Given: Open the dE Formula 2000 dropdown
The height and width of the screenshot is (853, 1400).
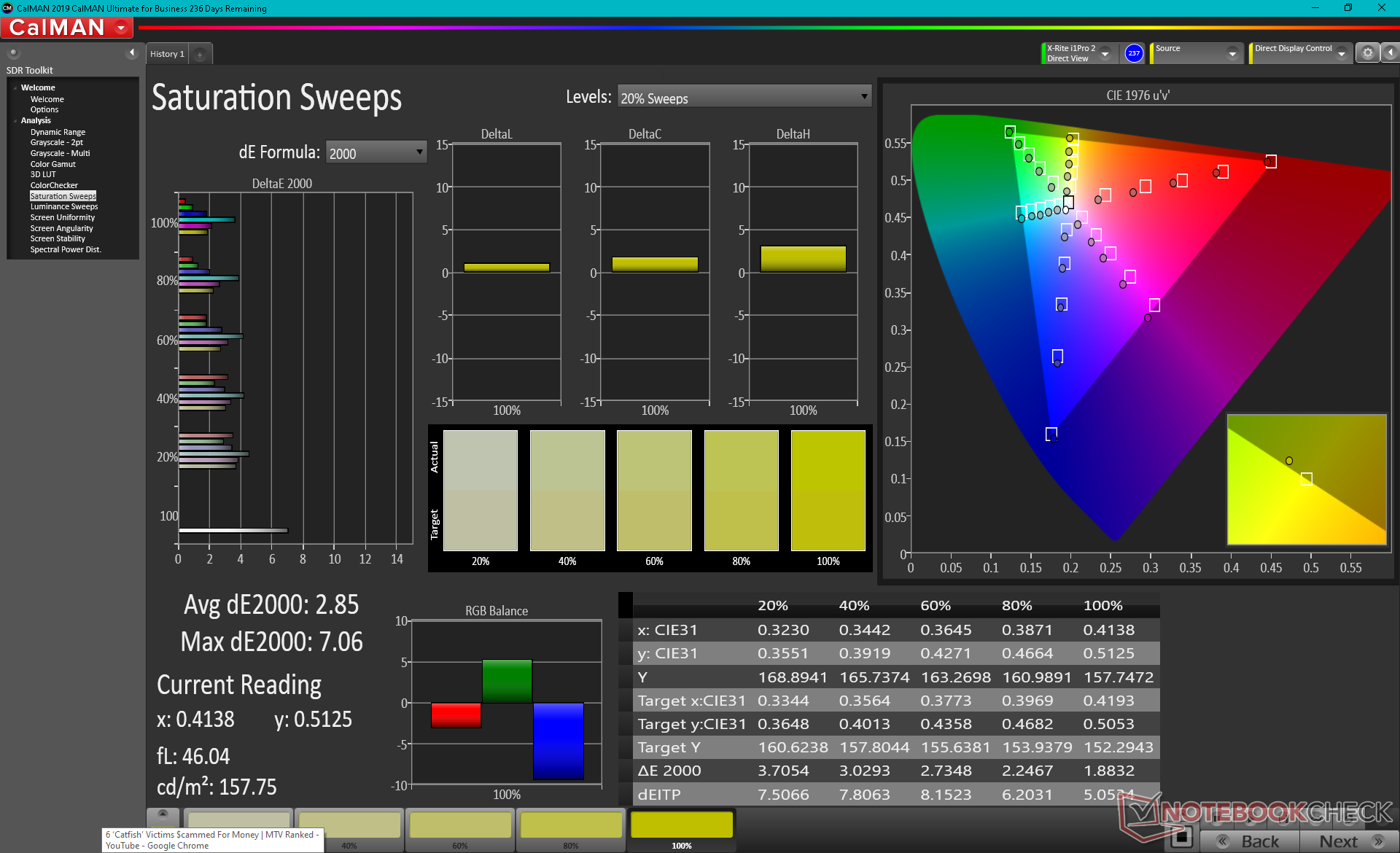Looking at the screenshot, I should click(x=376, y=153).
